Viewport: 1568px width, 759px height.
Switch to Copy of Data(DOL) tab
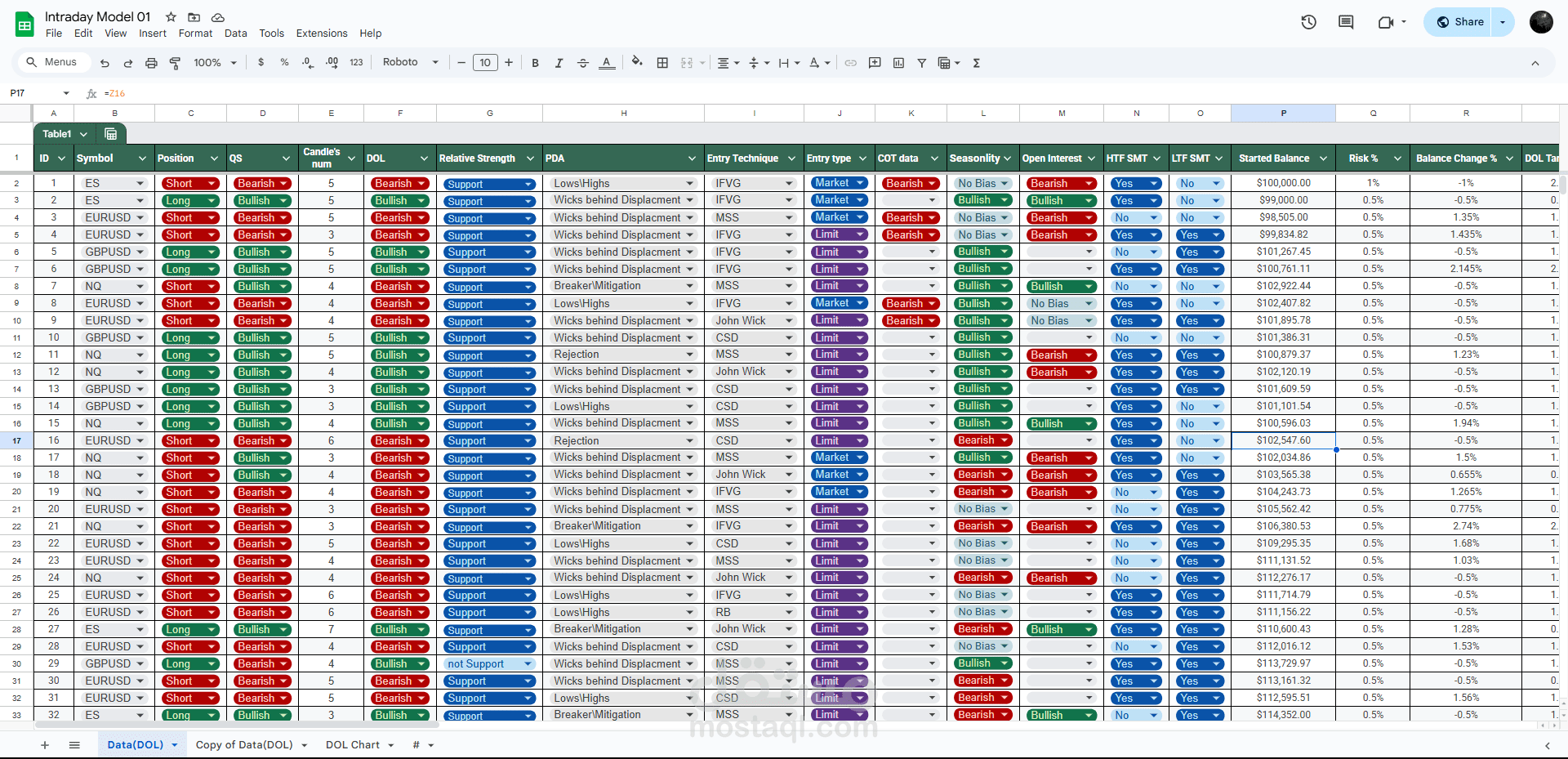point(244,745)
